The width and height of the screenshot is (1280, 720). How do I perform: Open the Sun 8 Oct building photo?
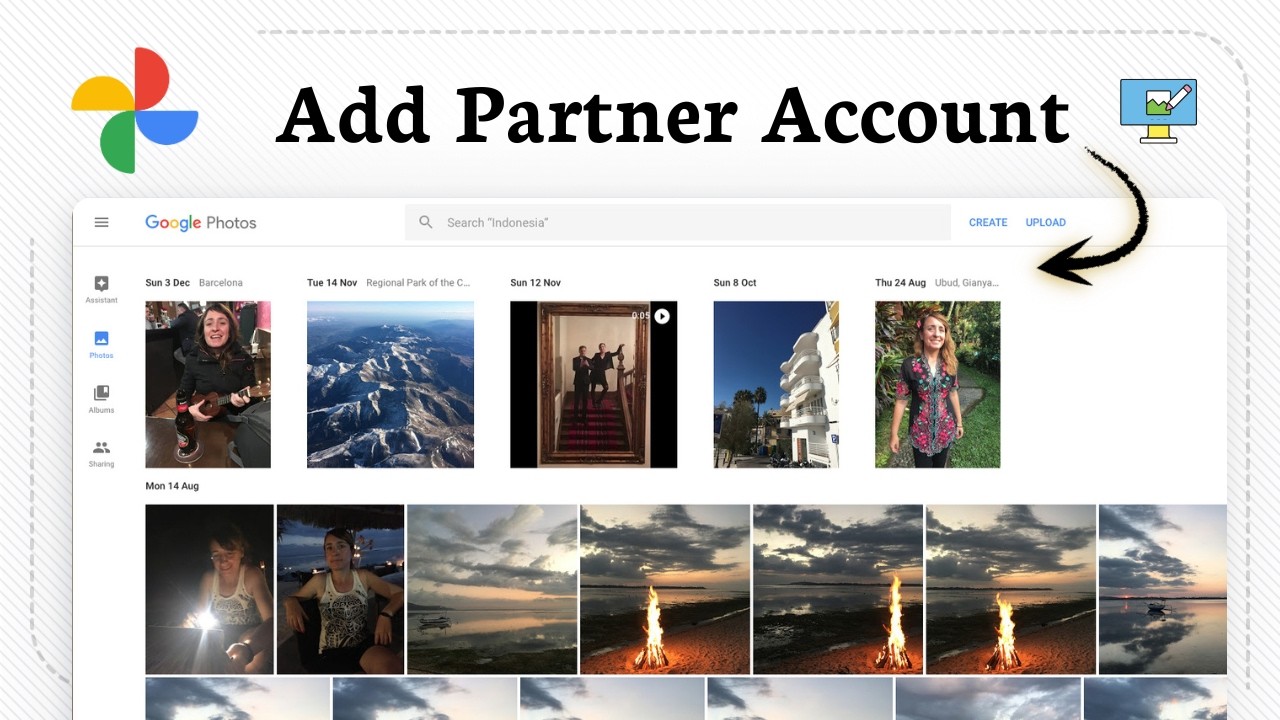776,384
